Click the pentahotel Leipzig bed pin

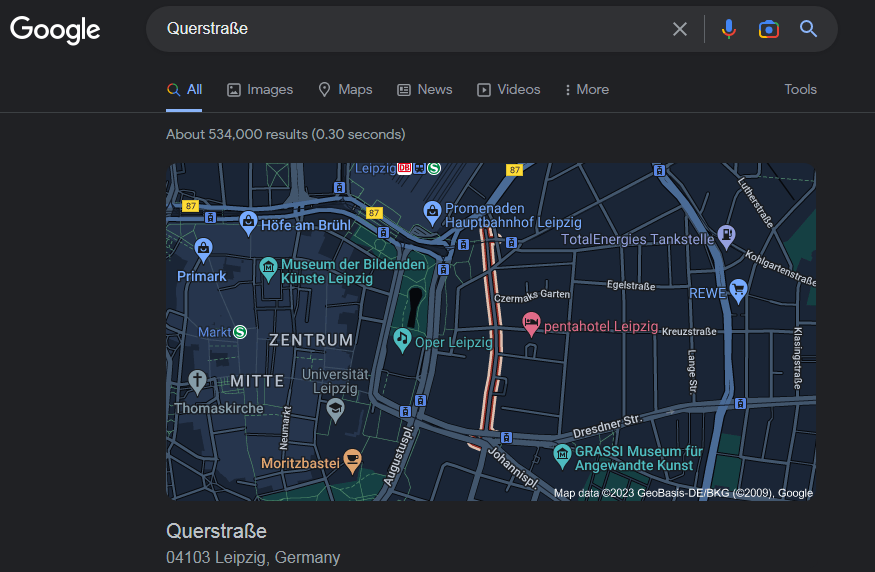click(x=531, y=324)
